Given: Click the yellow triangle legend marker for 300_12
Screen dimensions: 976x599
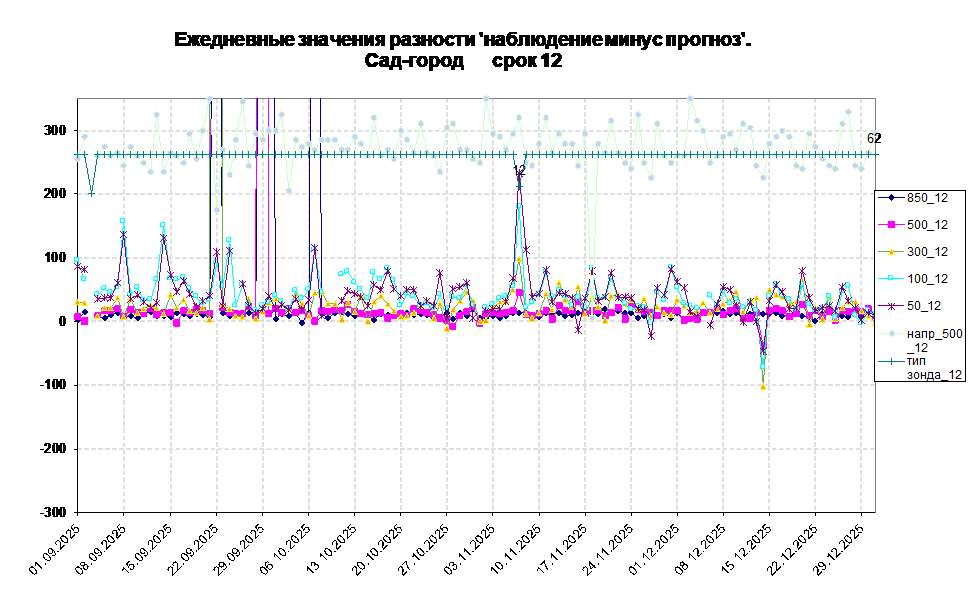Looking at the screenshot, I should (x=891, y=252).
